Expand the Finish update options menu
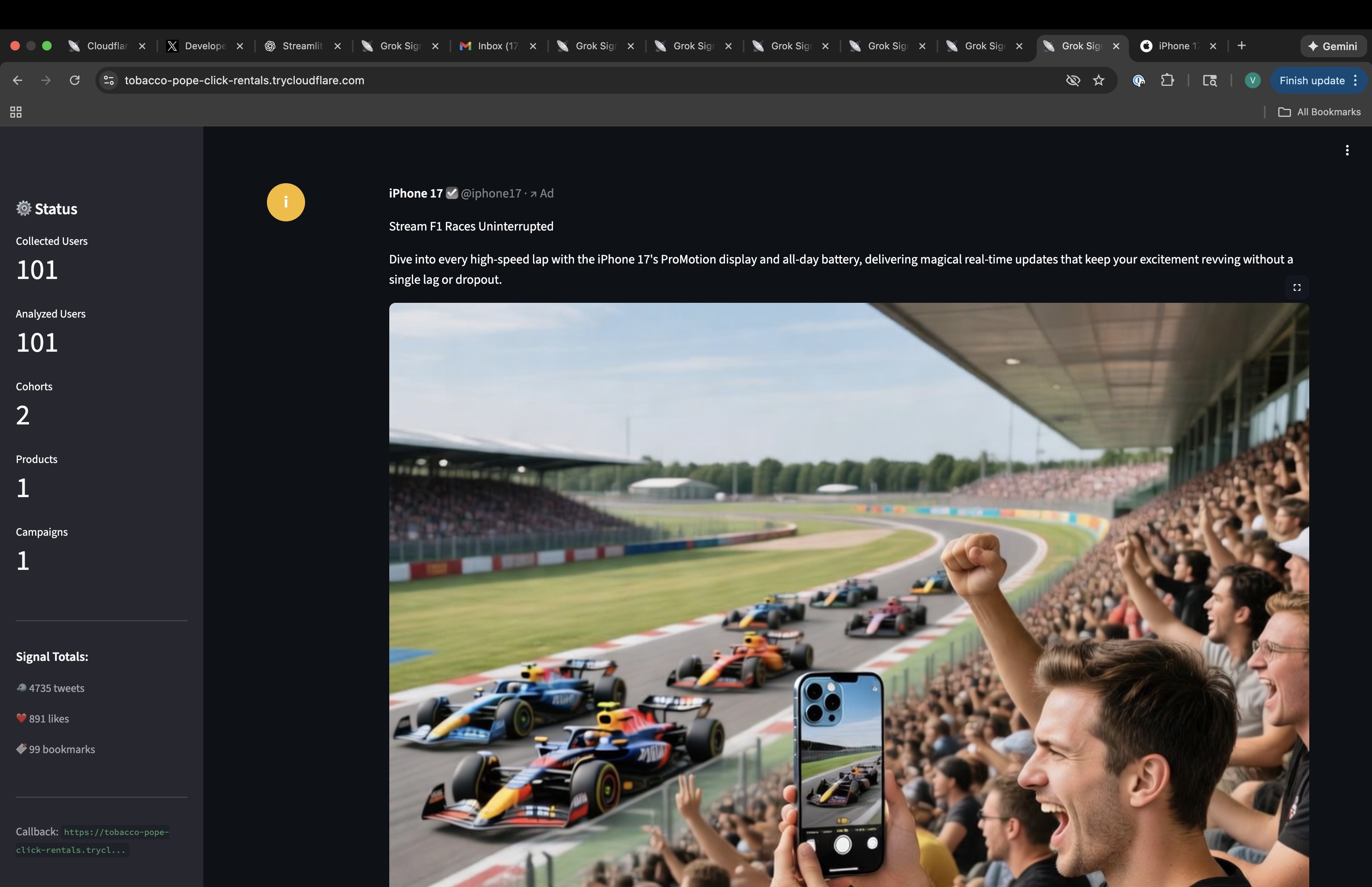Viewport: 1372px width, 887px height. 1355,80
